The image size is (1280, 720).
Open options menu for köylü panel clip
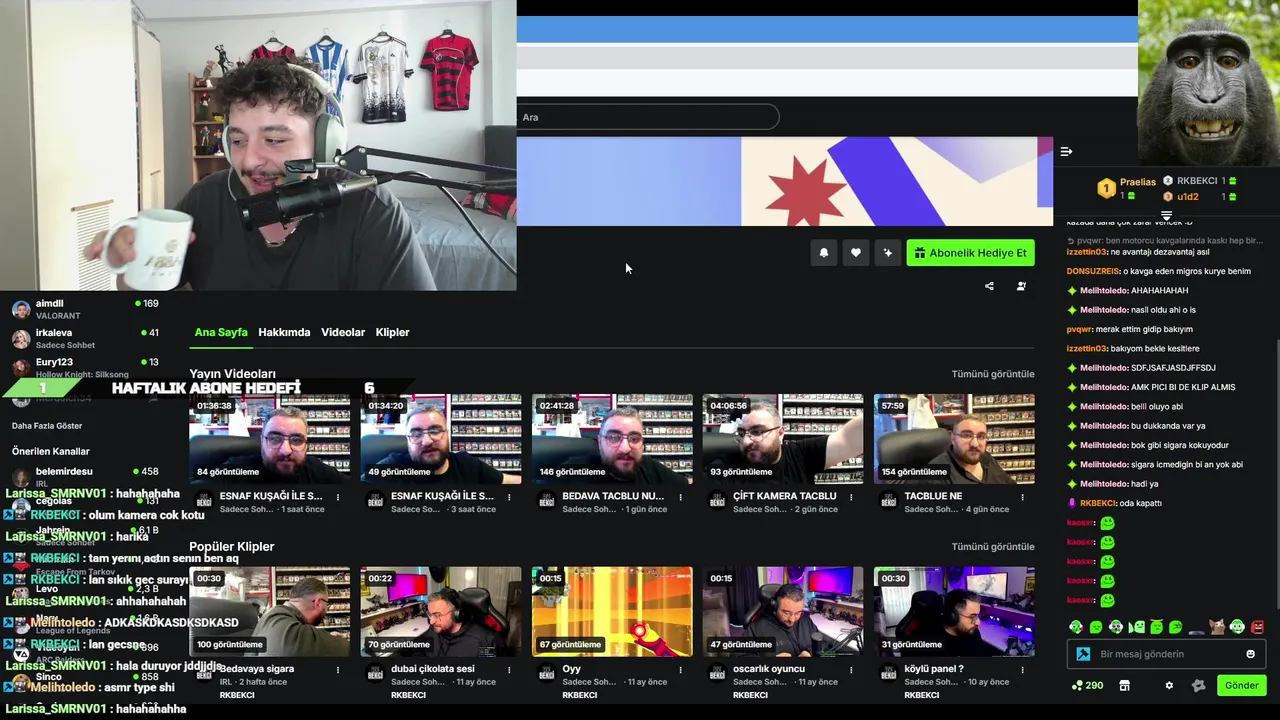click(1022, 670)
